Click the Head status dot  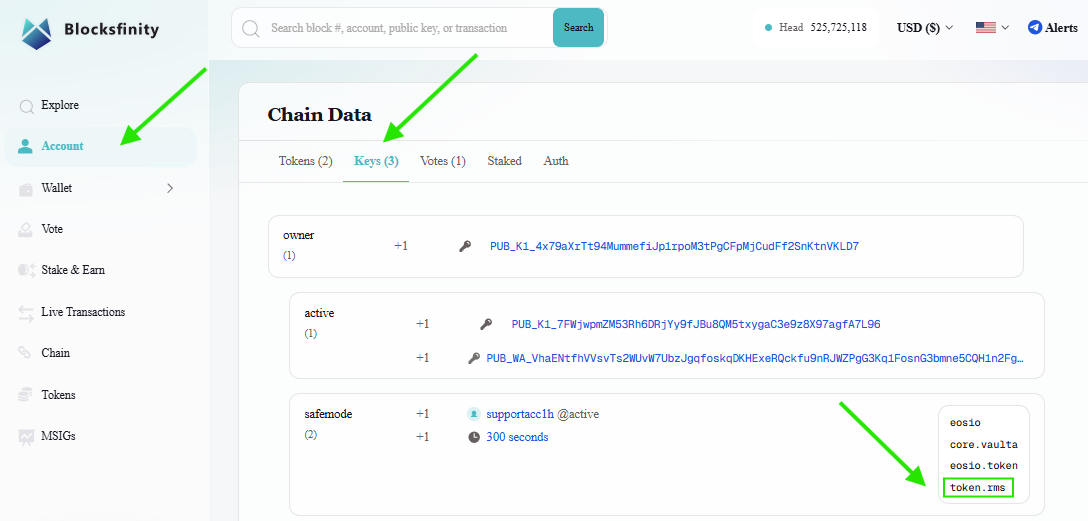coord(768,28)
